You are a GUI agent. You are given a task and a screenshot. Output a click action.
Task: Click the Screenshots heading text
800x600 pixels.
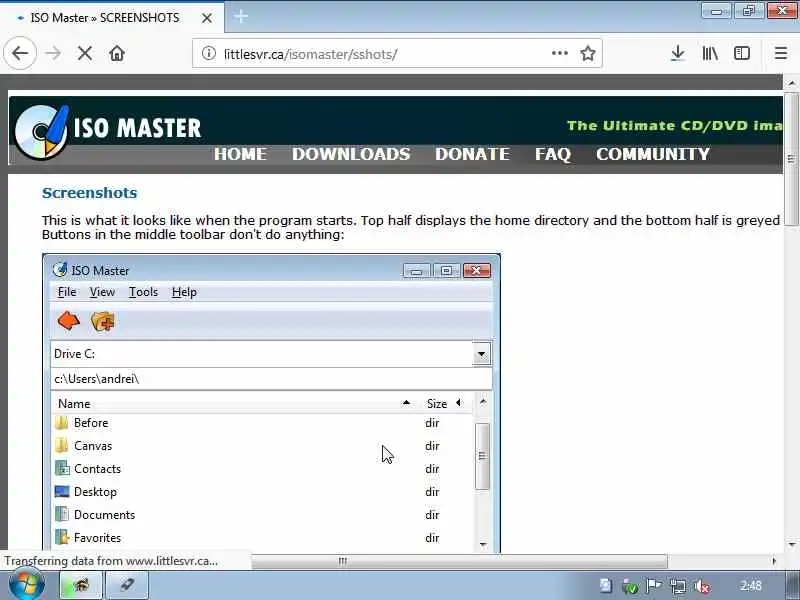click(x=90, y=193)
